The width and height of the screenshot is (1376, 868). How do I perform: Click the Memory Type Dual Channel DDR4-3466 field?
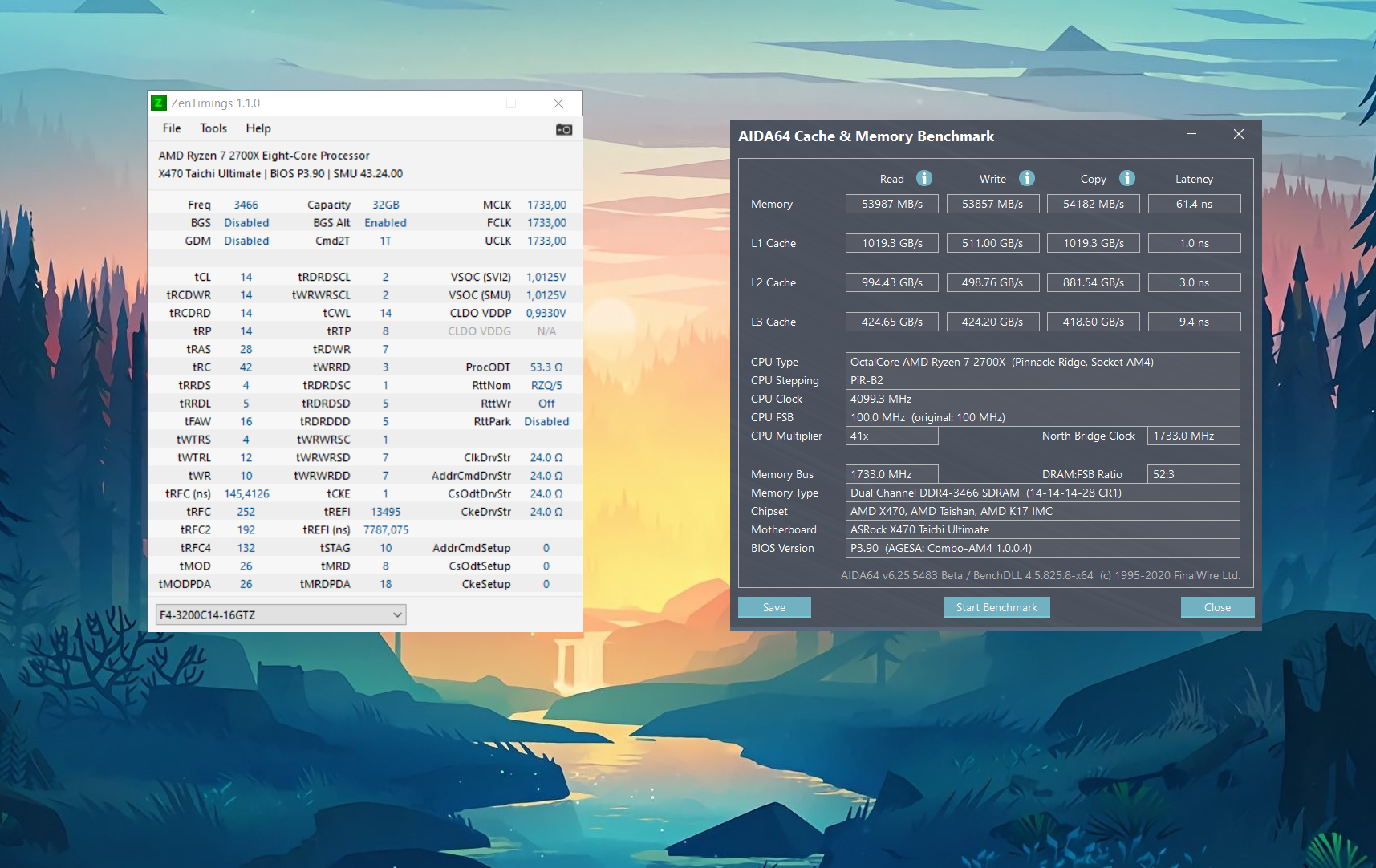pos(1042,493)
